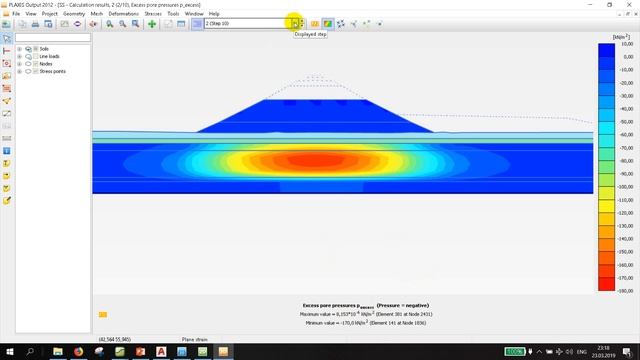
Task: Click the yellow legend color band
Action: 606,206
